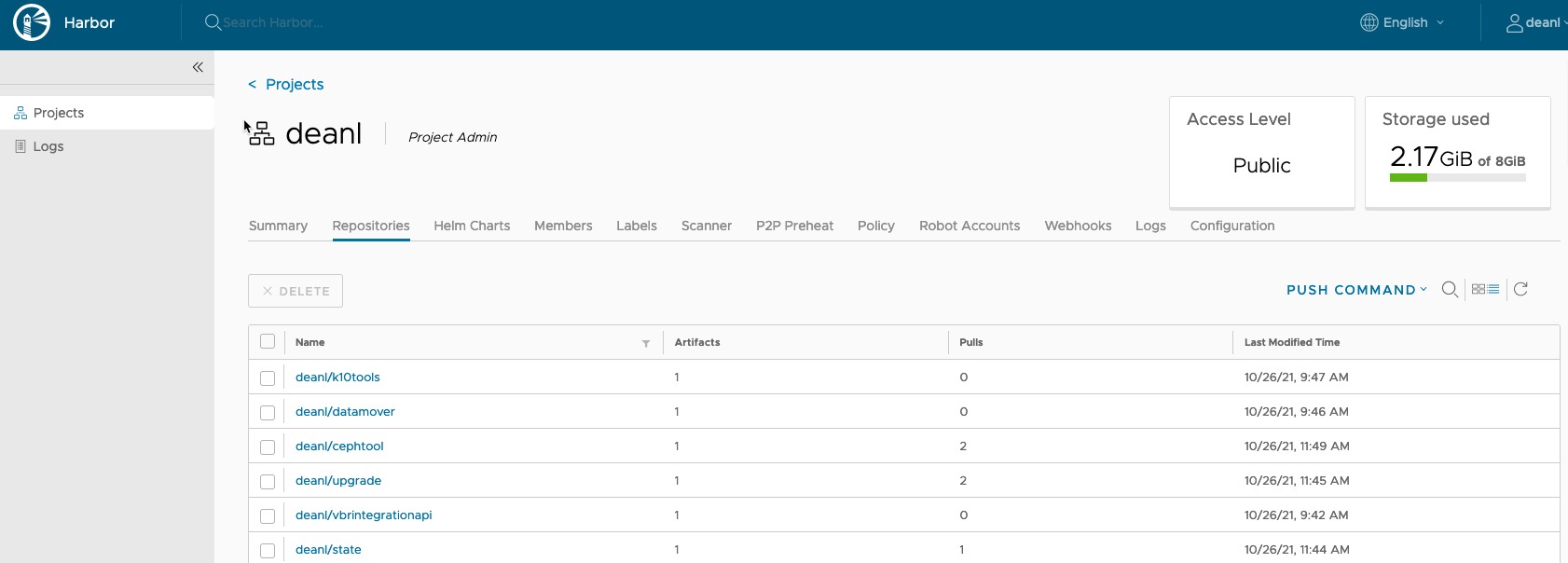Click the user profile icon

[x=1515, y=22]
